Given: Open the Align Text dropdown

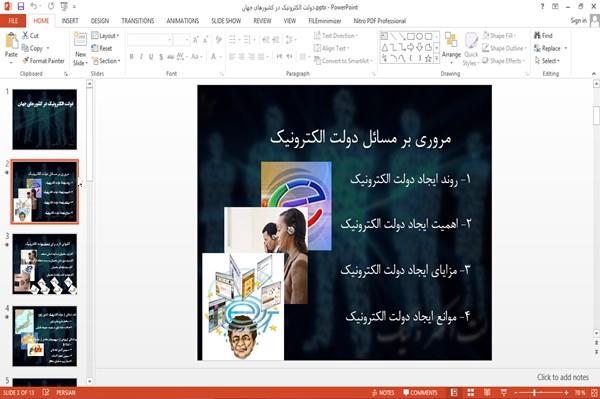Looking at the screenshot, I should 331,48.
